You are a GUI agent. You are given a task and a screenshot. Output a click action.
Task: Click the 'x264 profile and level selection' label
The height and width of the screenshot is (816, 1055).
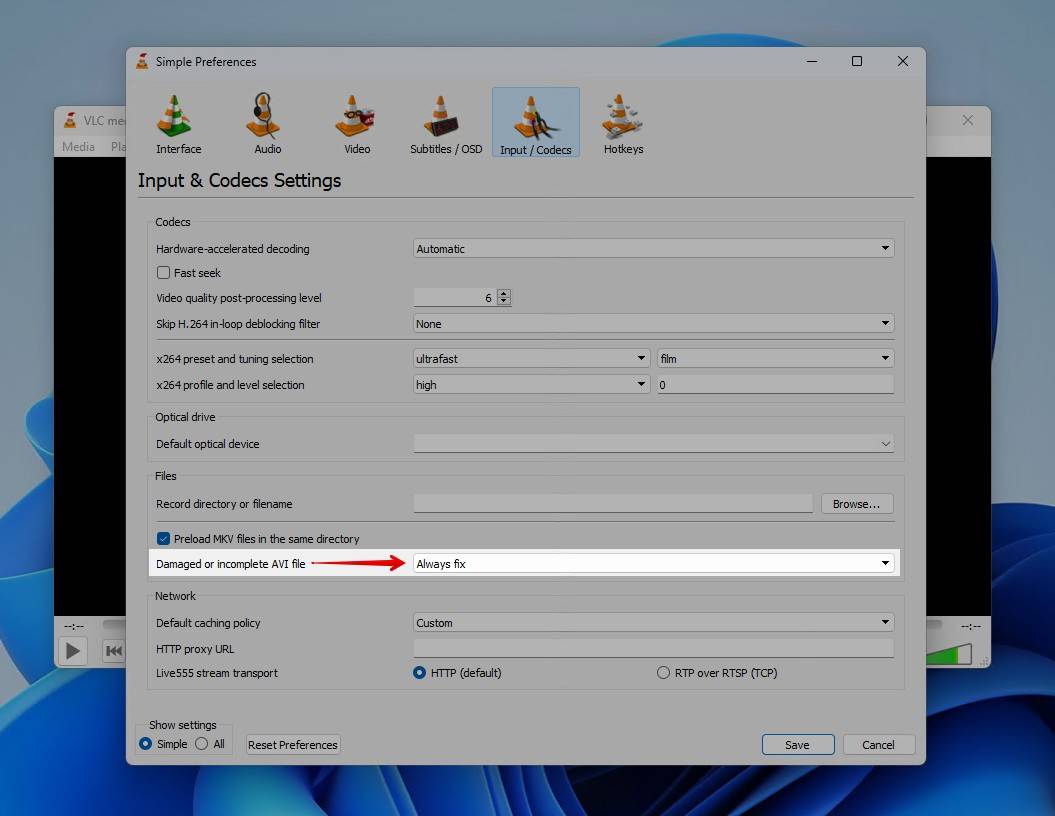[230, 385]
